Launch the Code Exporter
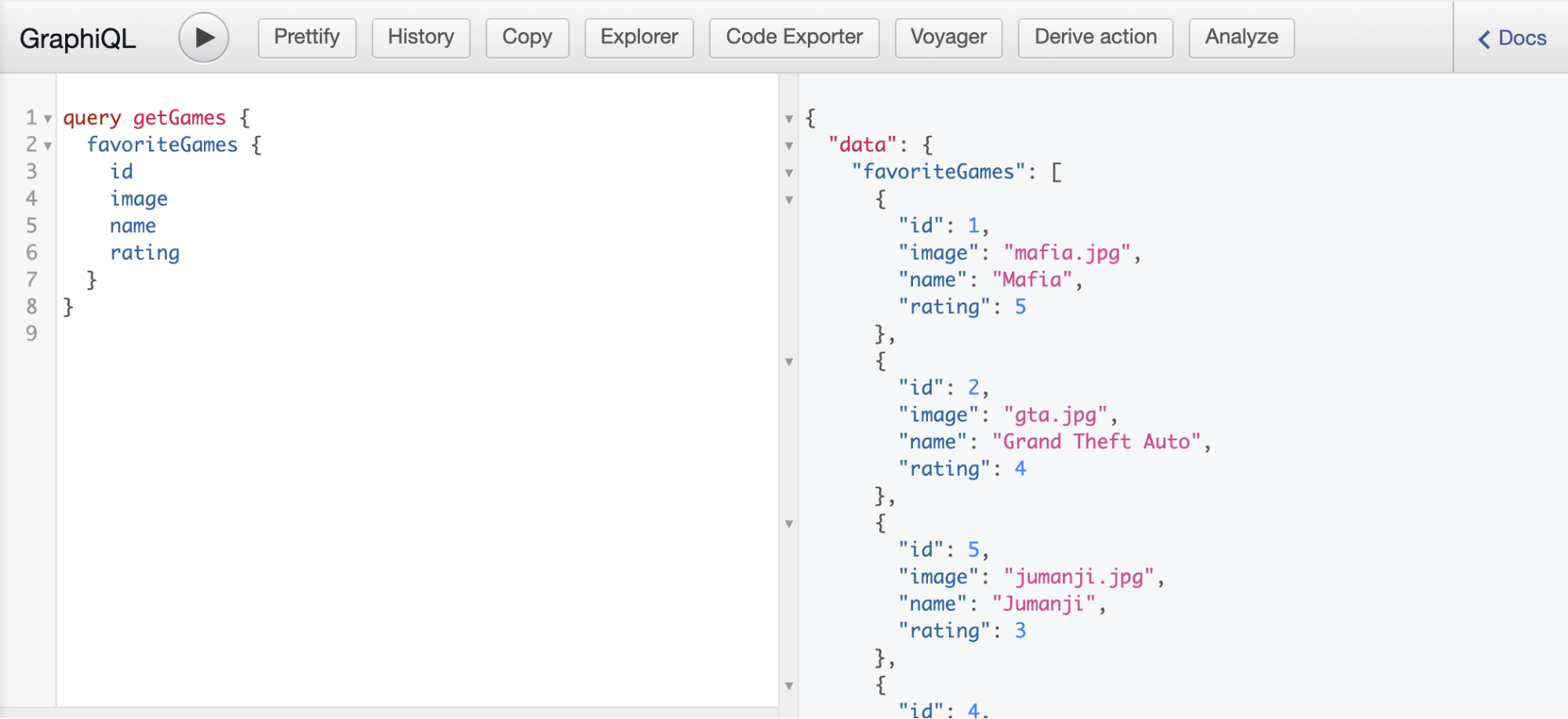1568x719 pixels. point(793,37)
